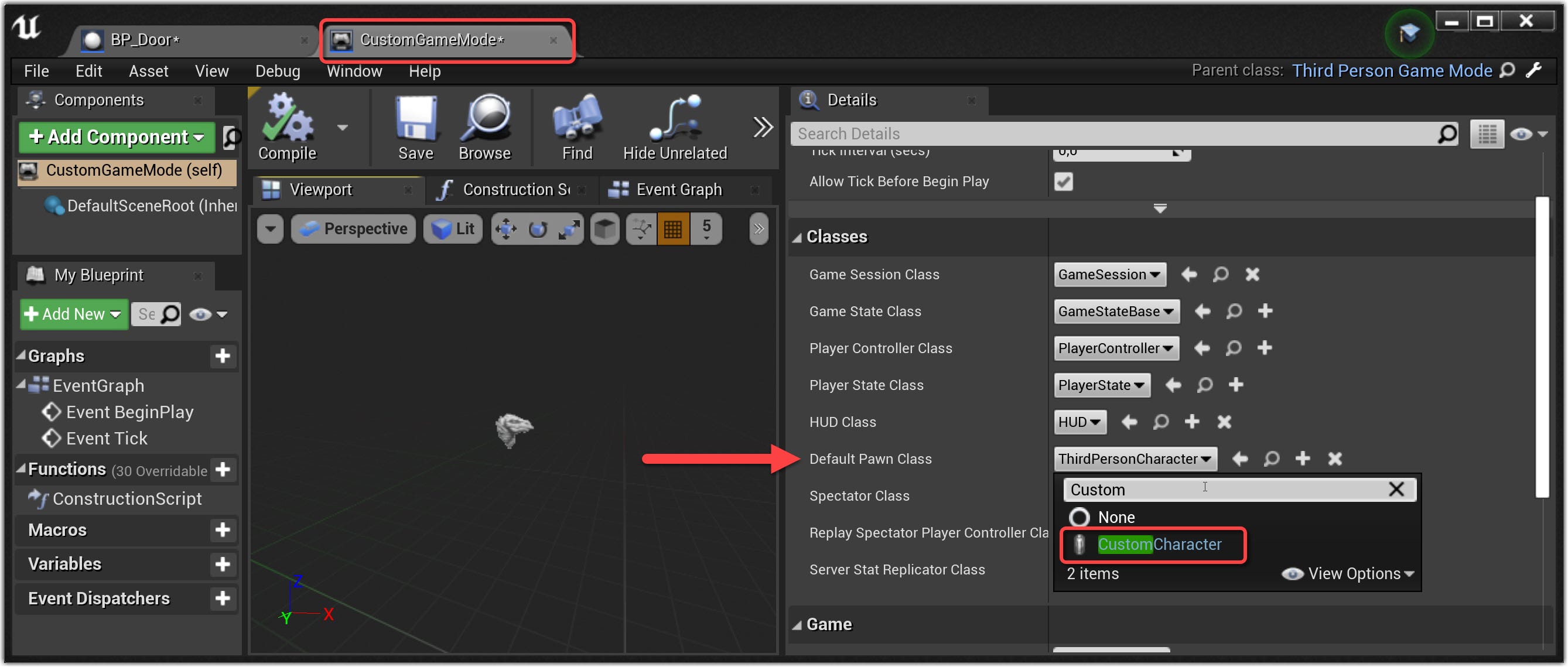Viewport: 1568px width, 667px height.
Task: Open the Debug menu
Action: point(278,71)
